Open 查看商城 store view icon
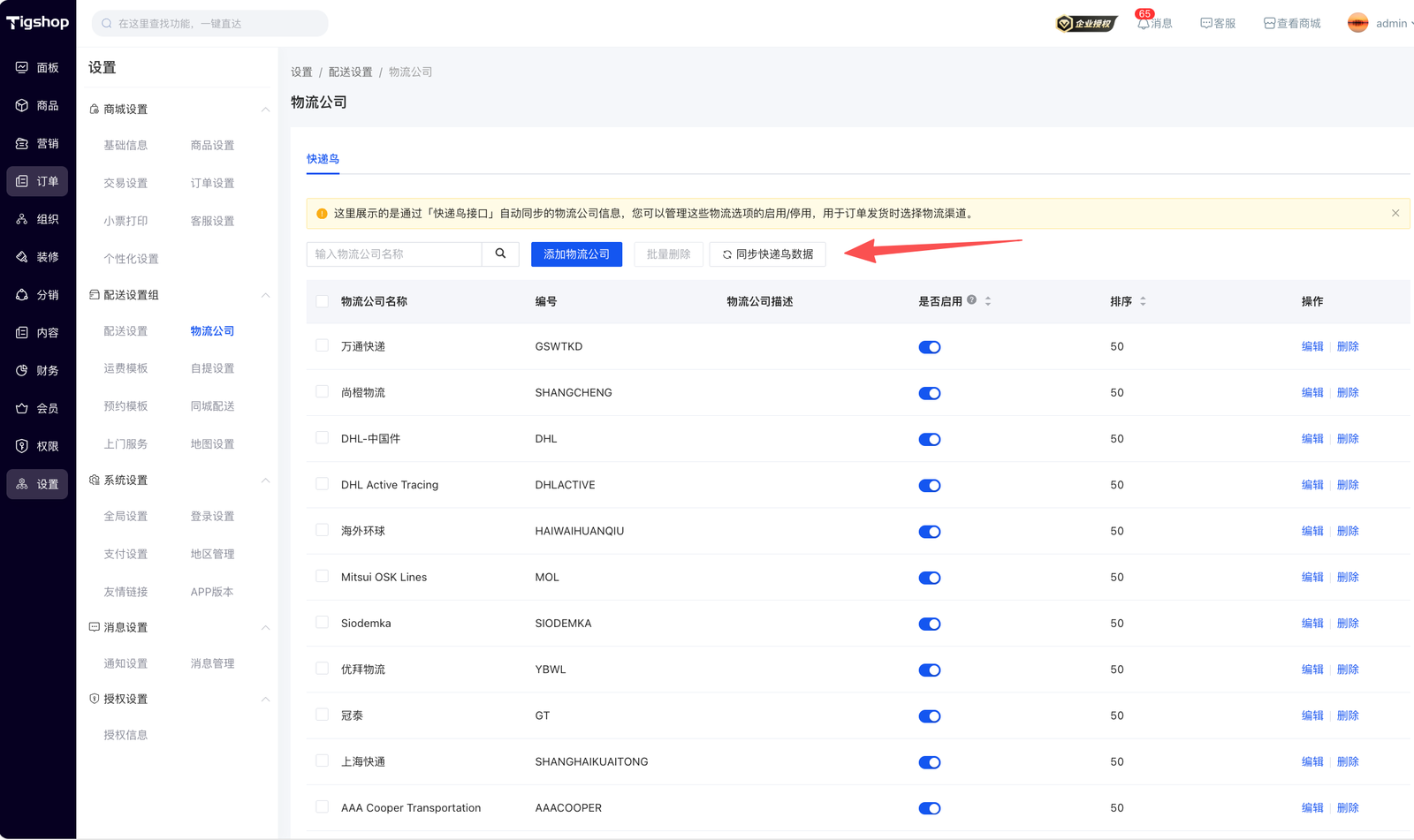 (1269, 24)
